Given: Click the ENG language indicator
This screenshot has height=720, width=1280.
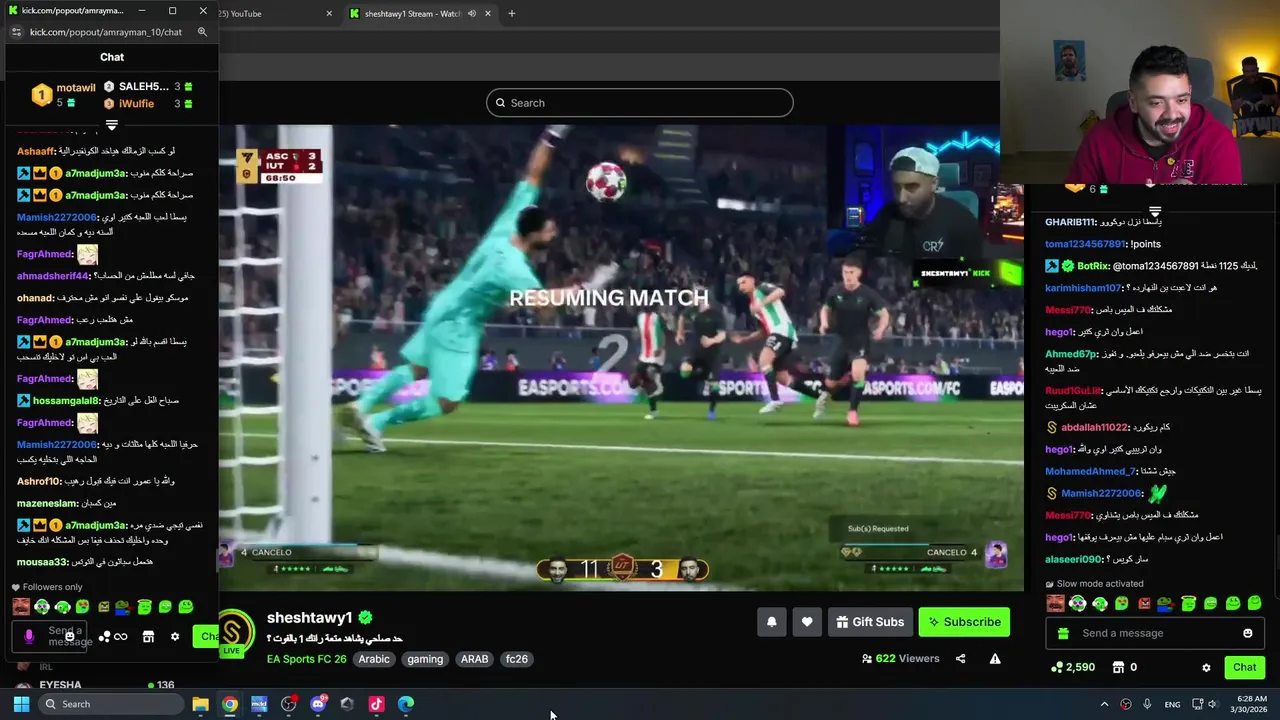Looking at the screenshot, I should (x=1172, y=704).
